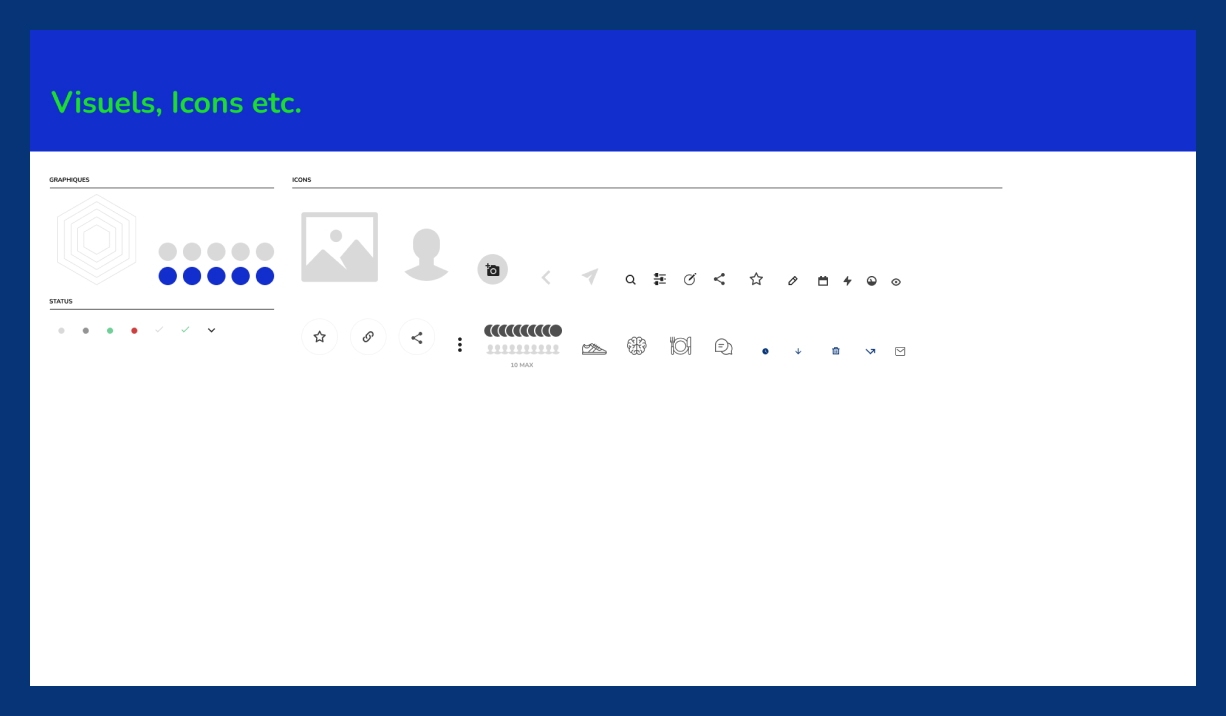Click the green checkmark status

click(x=185, y=330)
